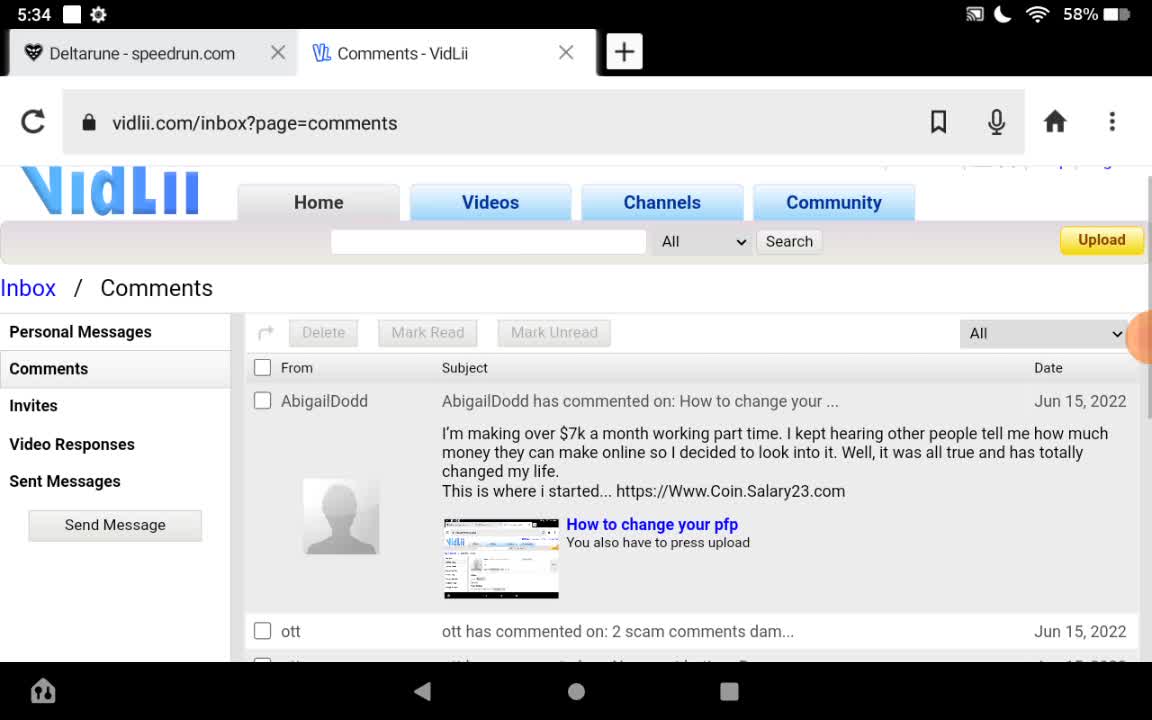Switch to the Deltarune - speedrun.com tab
Image resolution: width=1152 pixels, height=720 pixels.
(142, 53)
